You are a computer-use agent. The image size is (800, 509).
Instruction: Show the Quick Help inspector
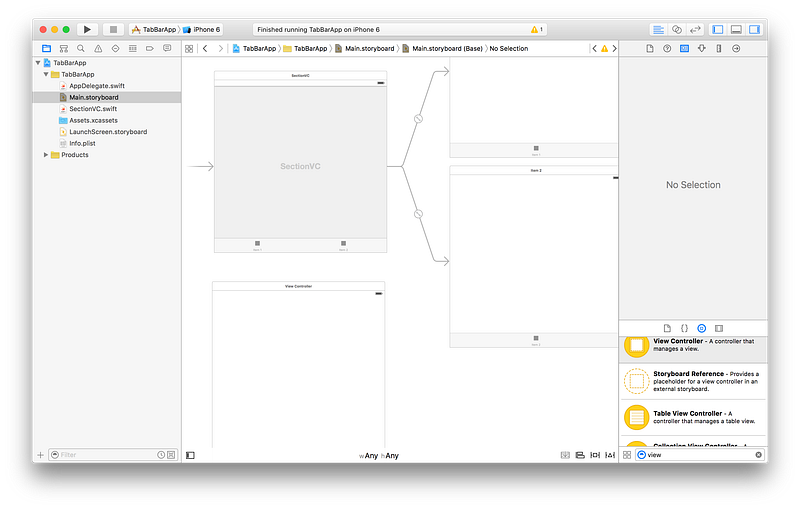pos(667,48)
